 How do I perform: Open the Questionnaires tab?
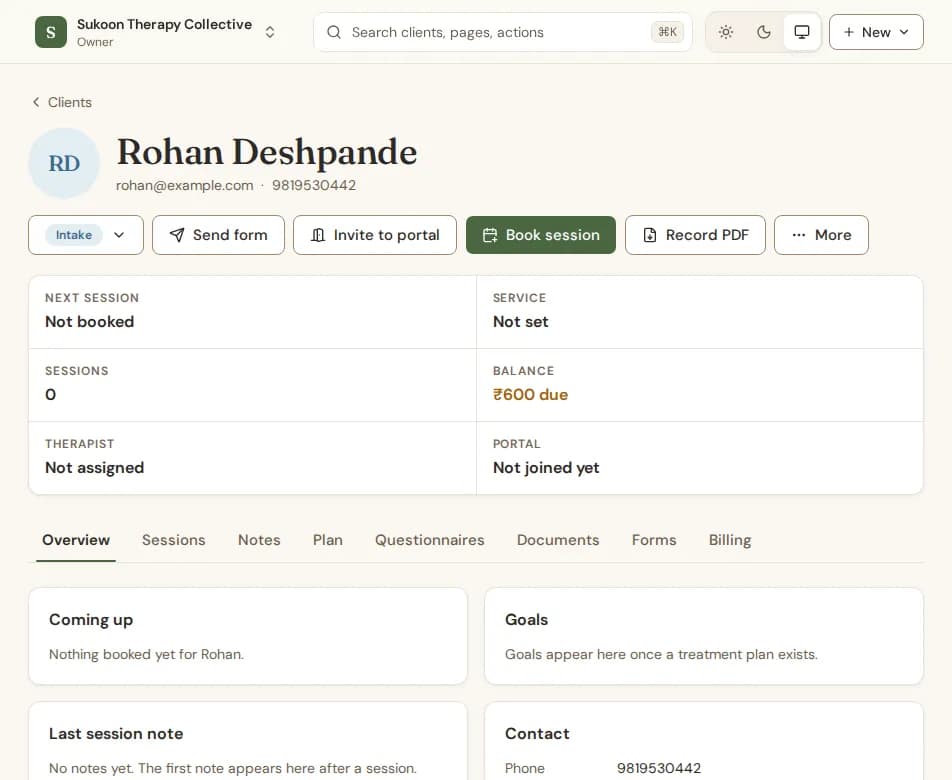point(430,540)
